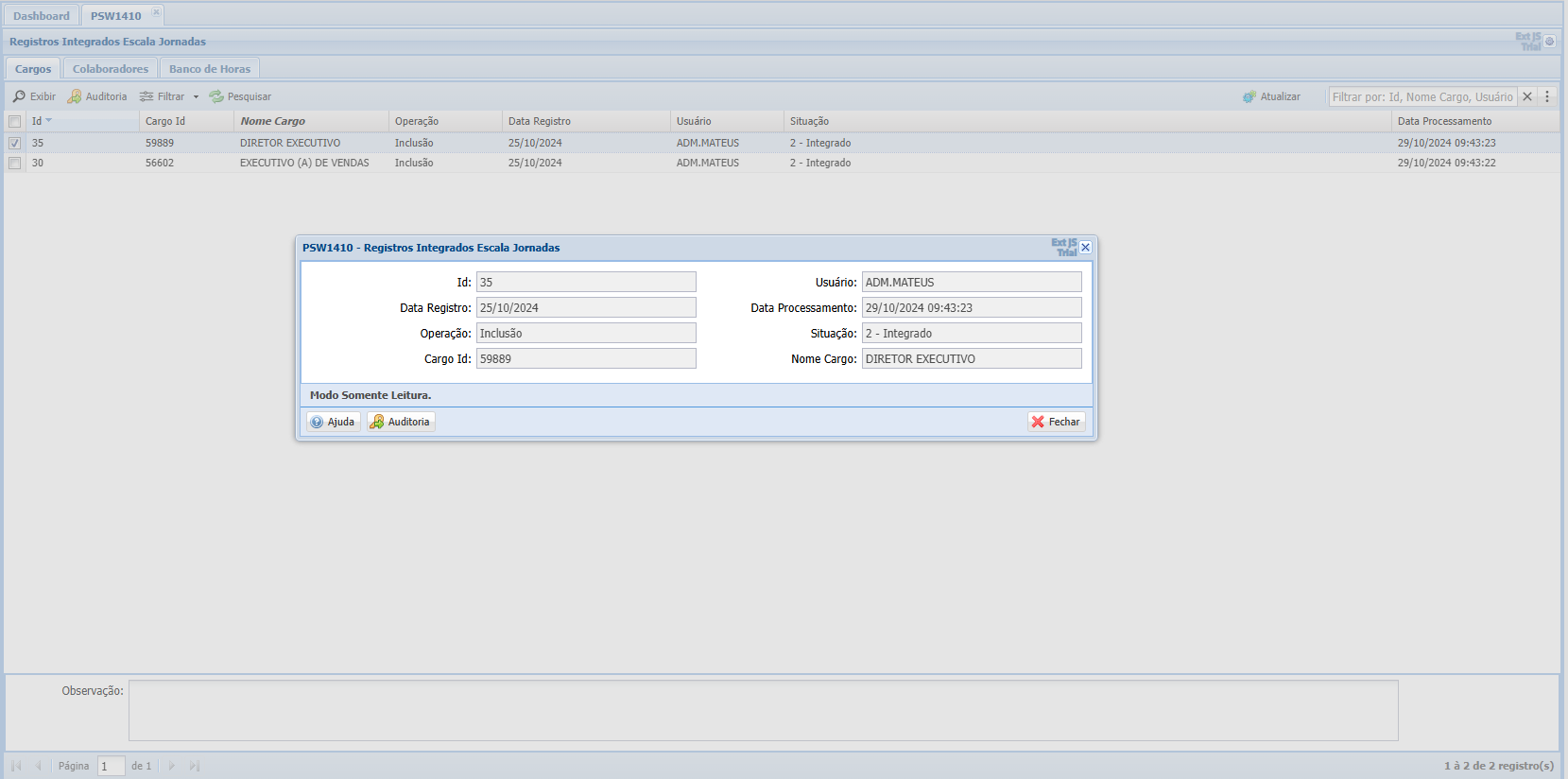Viewport: 1568px width, 779px height.
Task: Sort by the Situação column header
Action: 1088,121
